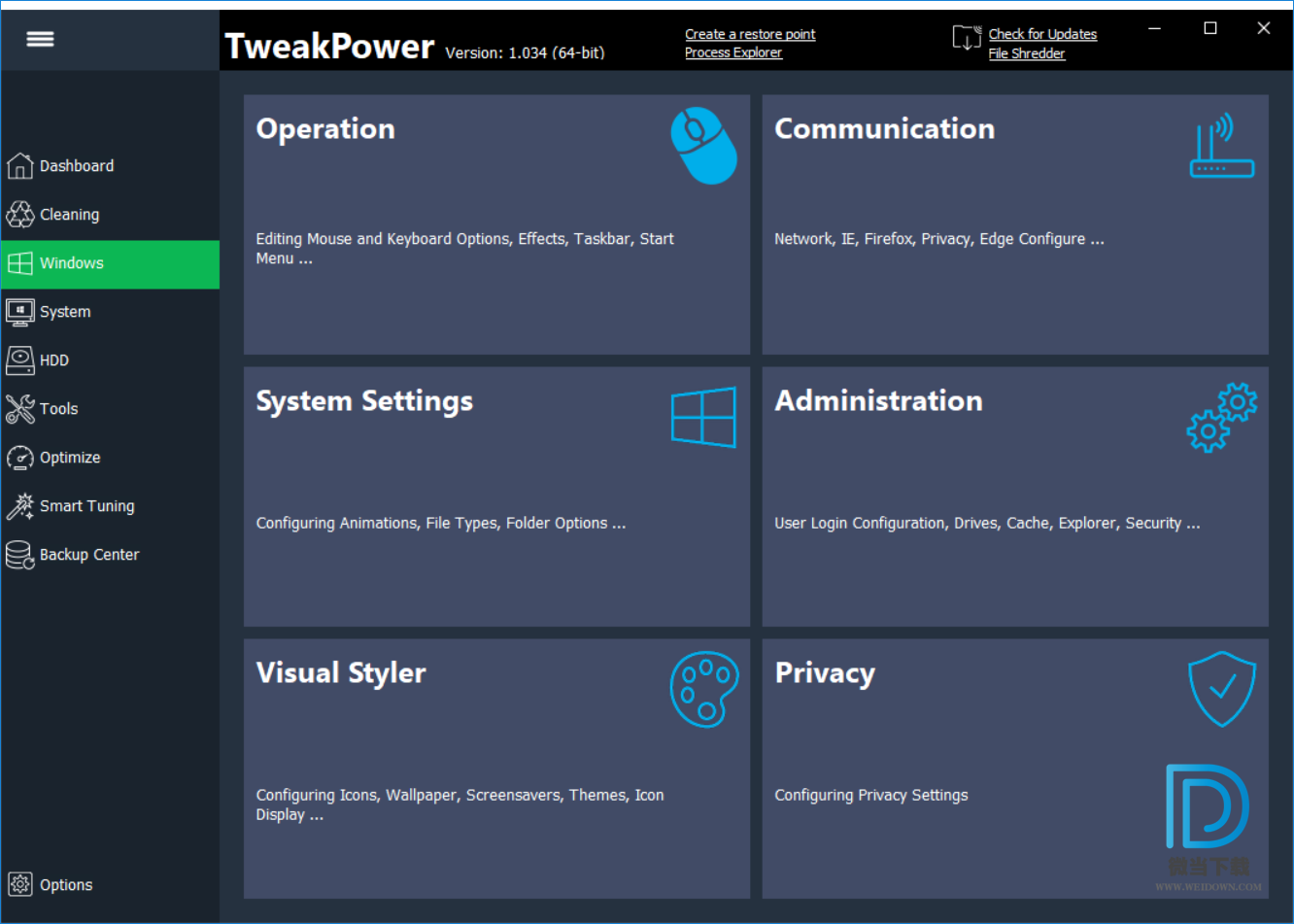Open File Shredder link
This screenshot has height=924, width=1294.
click(1027, 53)
